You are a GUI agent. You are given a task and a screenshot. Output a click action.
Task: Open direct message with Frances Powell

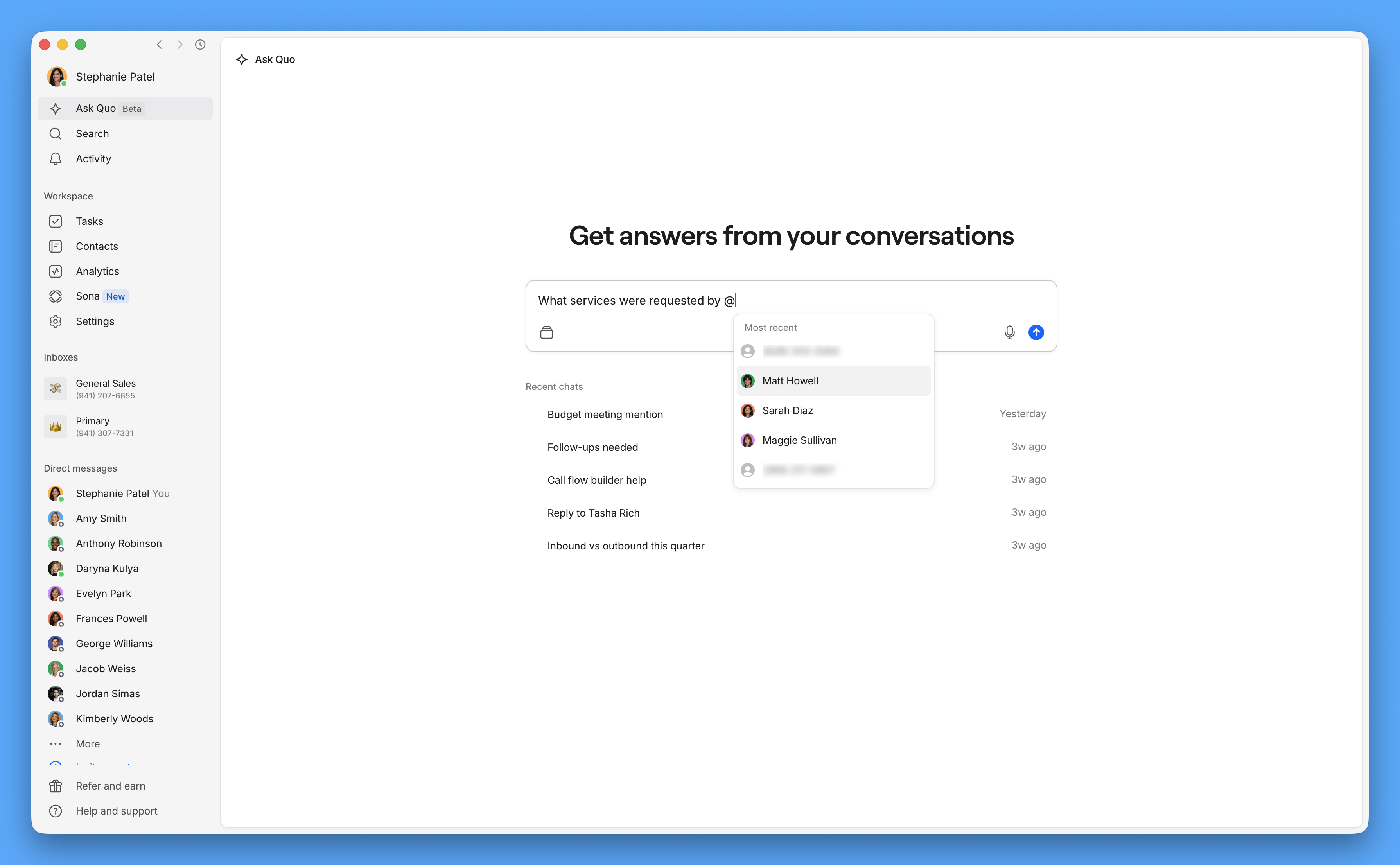125,618
